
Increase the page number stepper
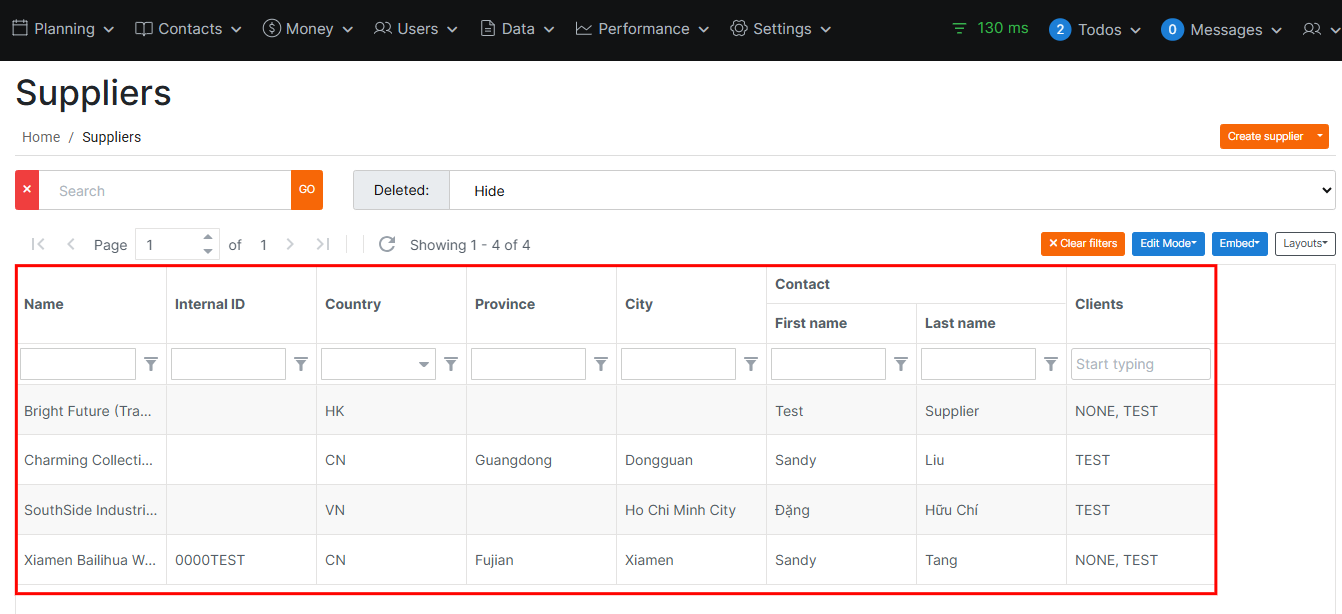(208, 238)
